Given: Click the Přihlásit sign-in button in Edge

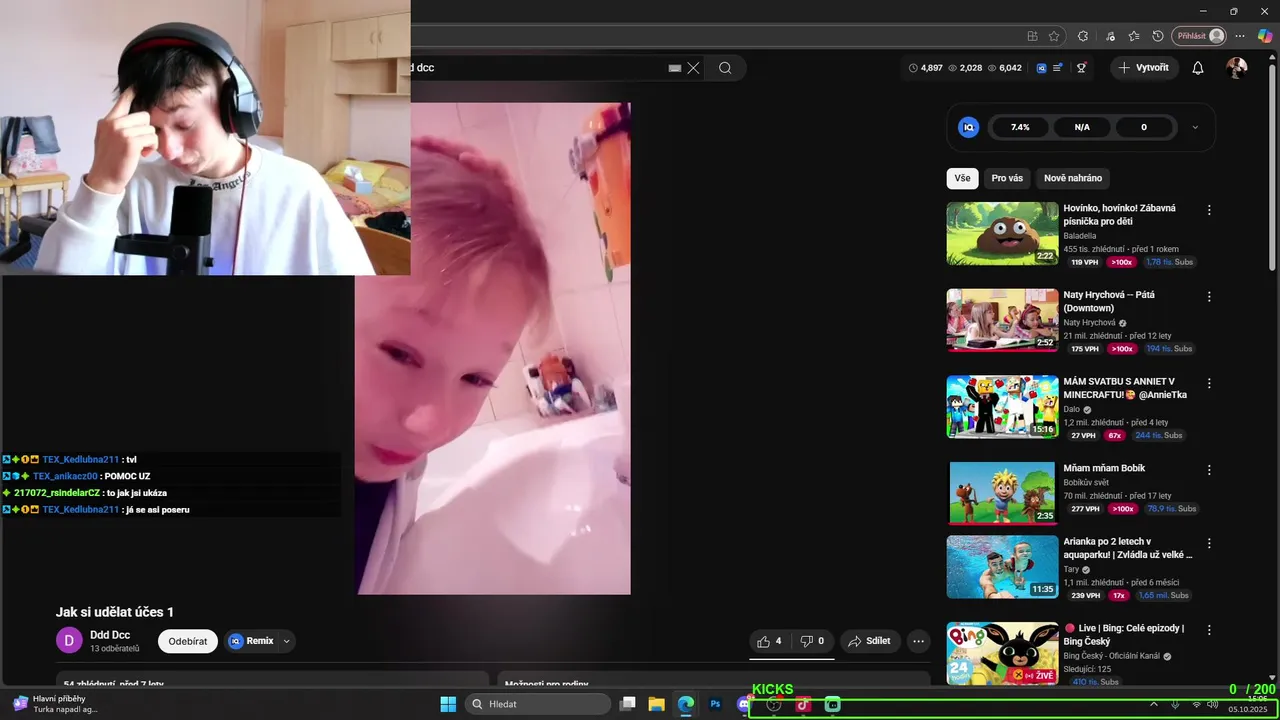Looking at the screenshot, I should pos(1199,36).
